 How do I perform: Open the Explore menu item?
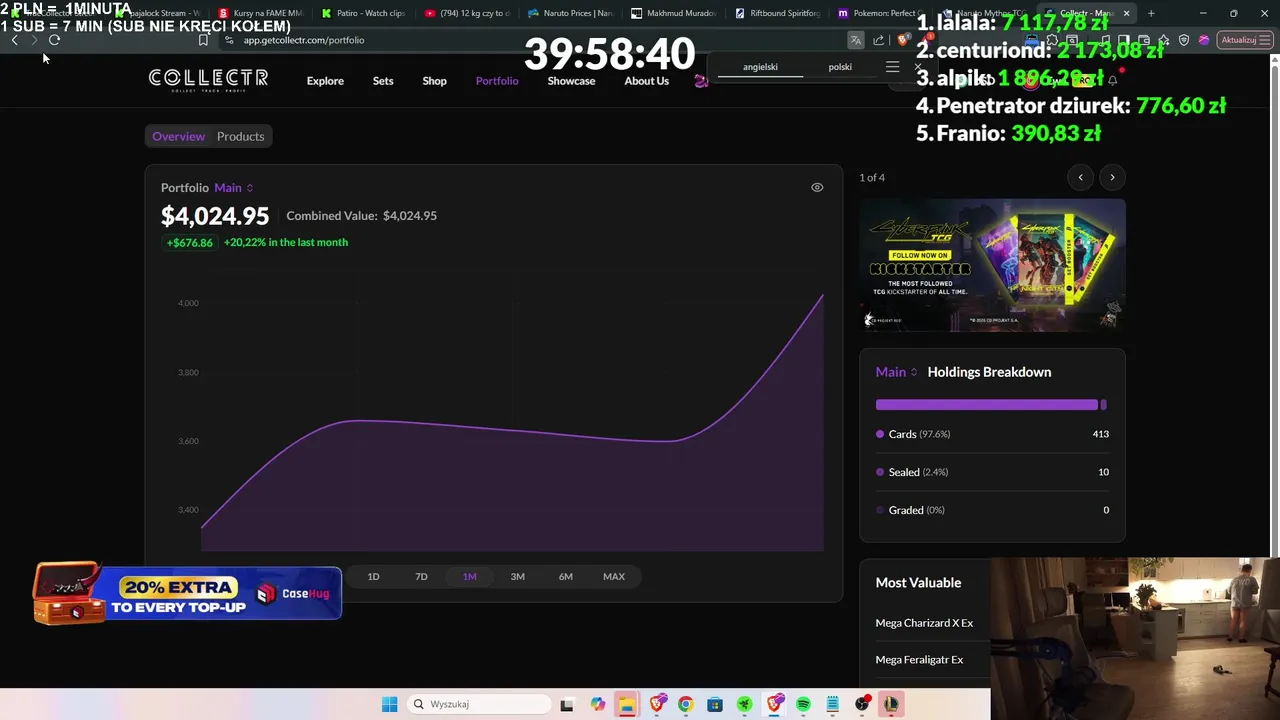(x=325, y=81)
